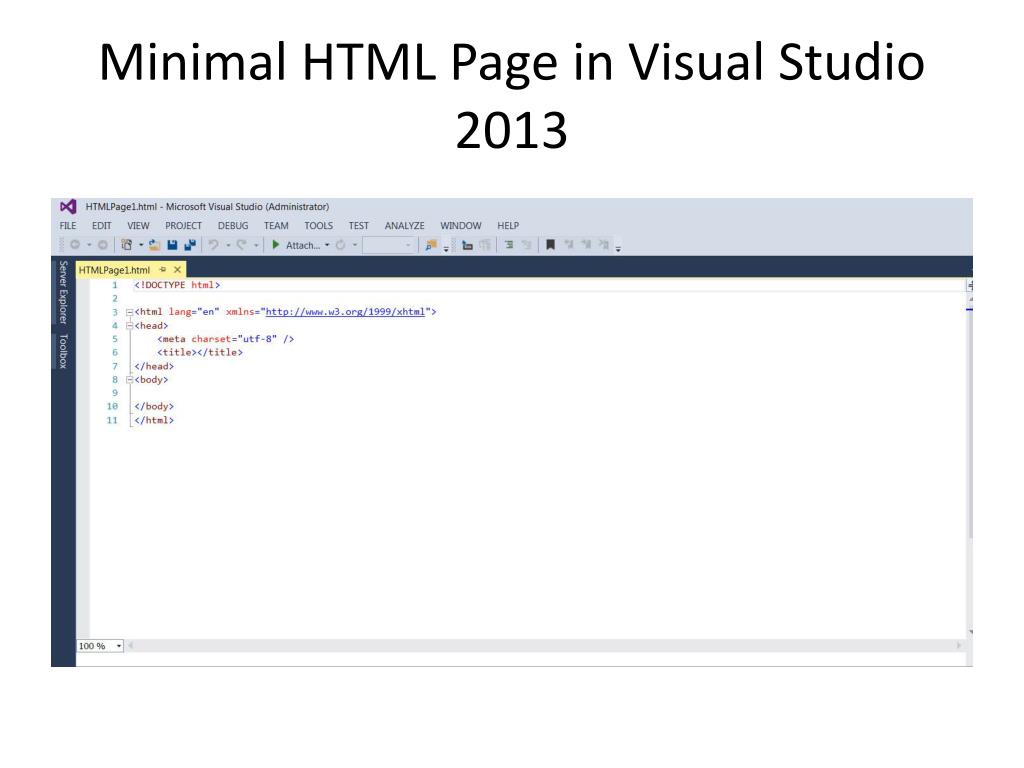The height and width of the screenshot is (768, 1024).
Task: Click the Refresh browser icon
Action: [x=340, y=245]
